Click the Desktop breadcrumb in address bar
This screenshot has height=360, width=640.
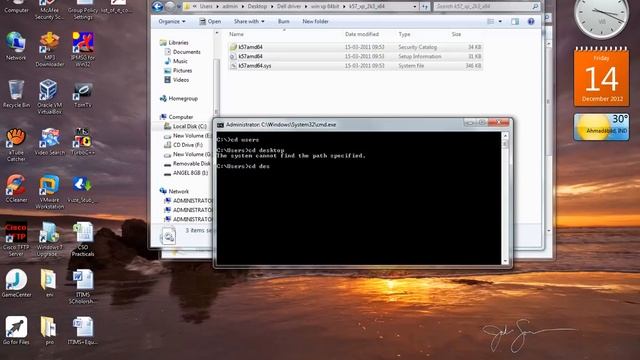coord(257,7)
